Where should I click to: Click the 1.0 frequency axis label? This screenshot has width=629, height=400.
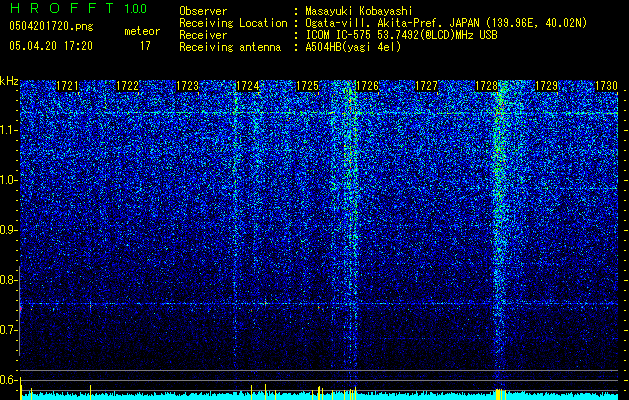pos(8,180)
